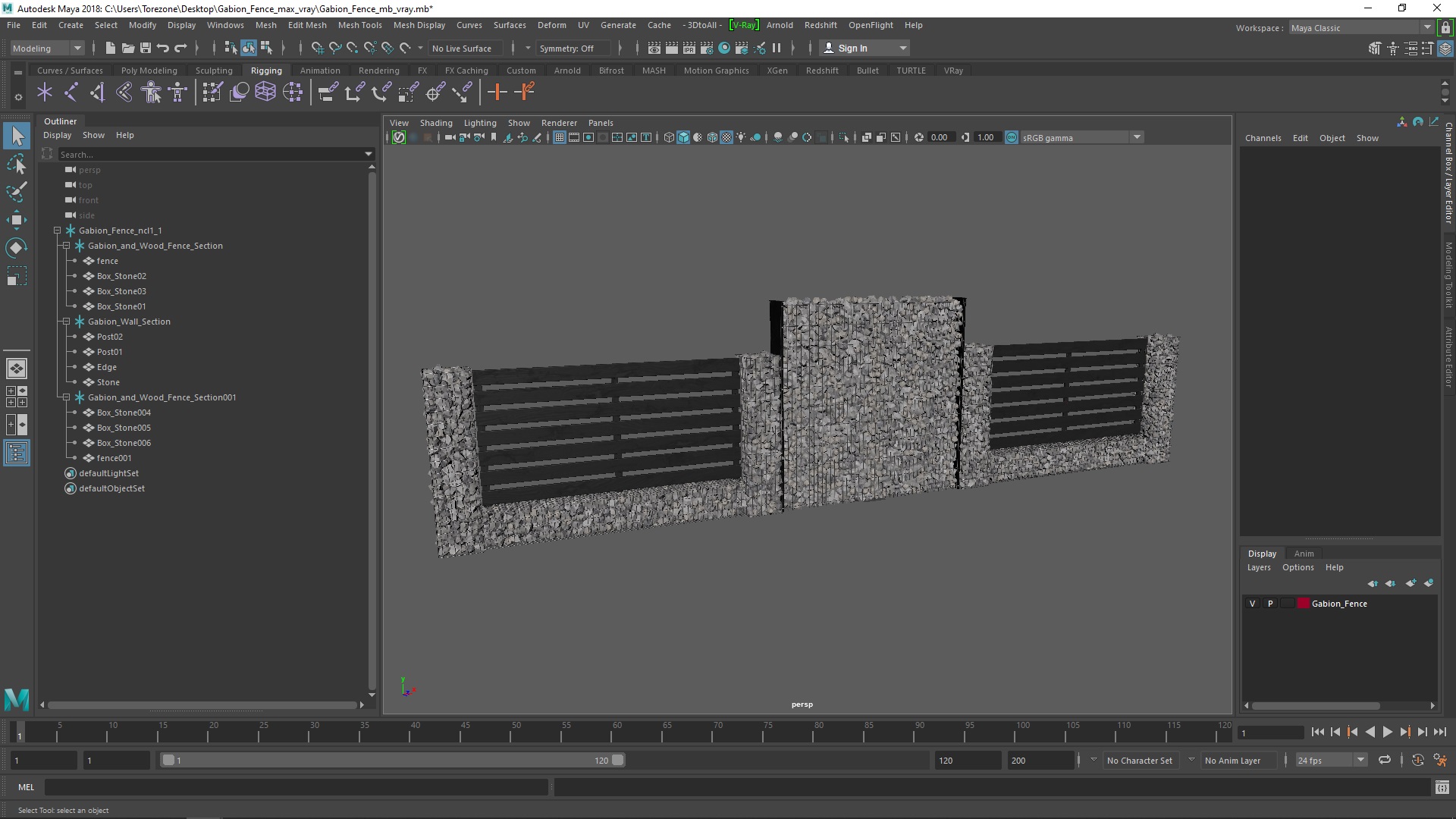Open the Workspace Maya Classic dropdown
The image size is (1456, 819).
coord(1361,28)
